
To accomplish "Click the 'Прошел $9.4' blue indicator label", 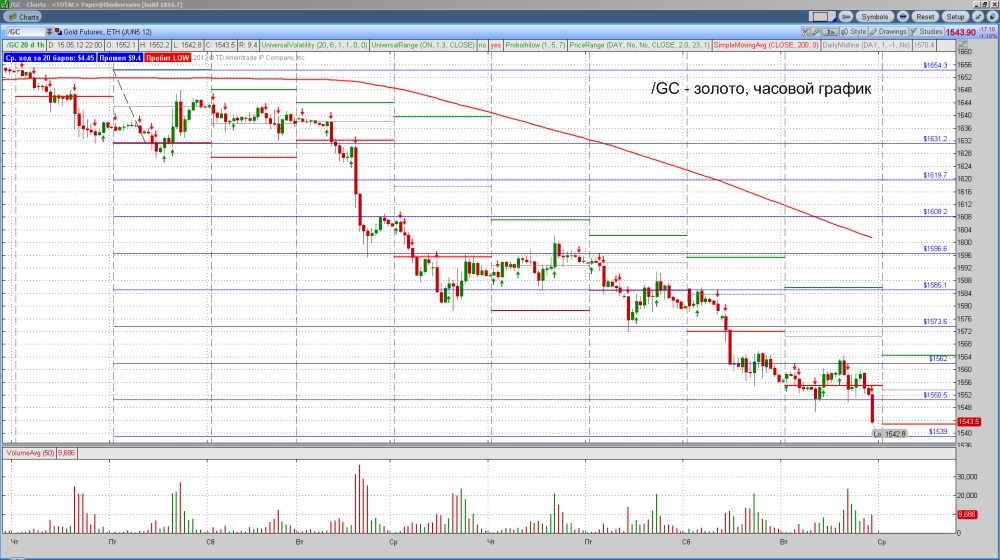I will (120, 57).
